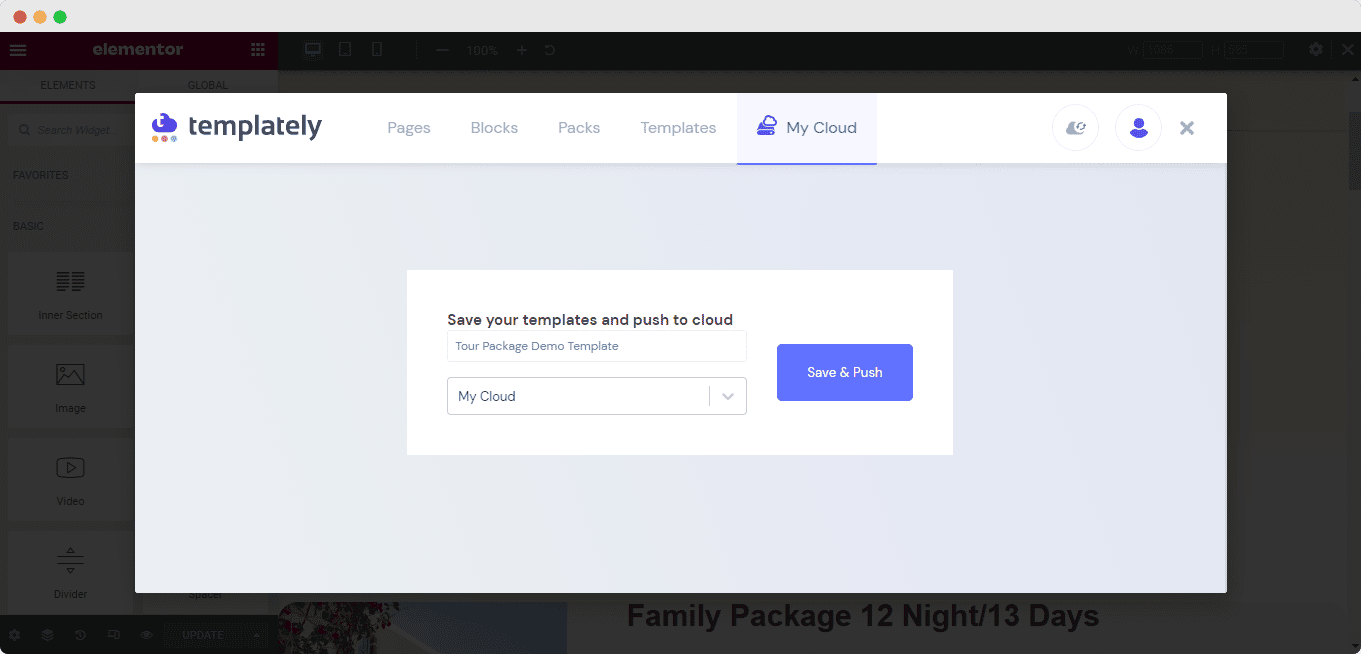Click the My Cloud tab icon
1361x654 pixels.
(x=767, y=126)
